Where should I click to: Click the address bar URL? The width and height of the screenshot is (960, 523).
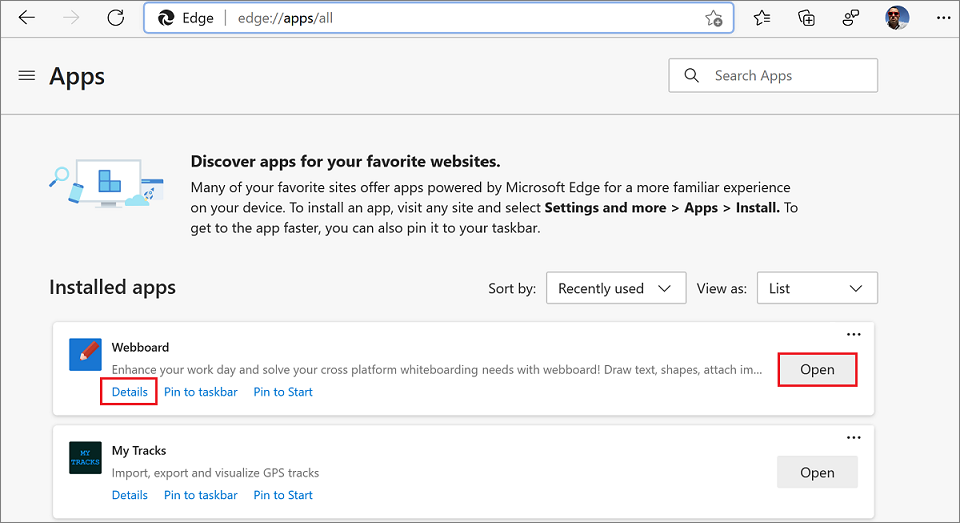[x=285, y=18]
